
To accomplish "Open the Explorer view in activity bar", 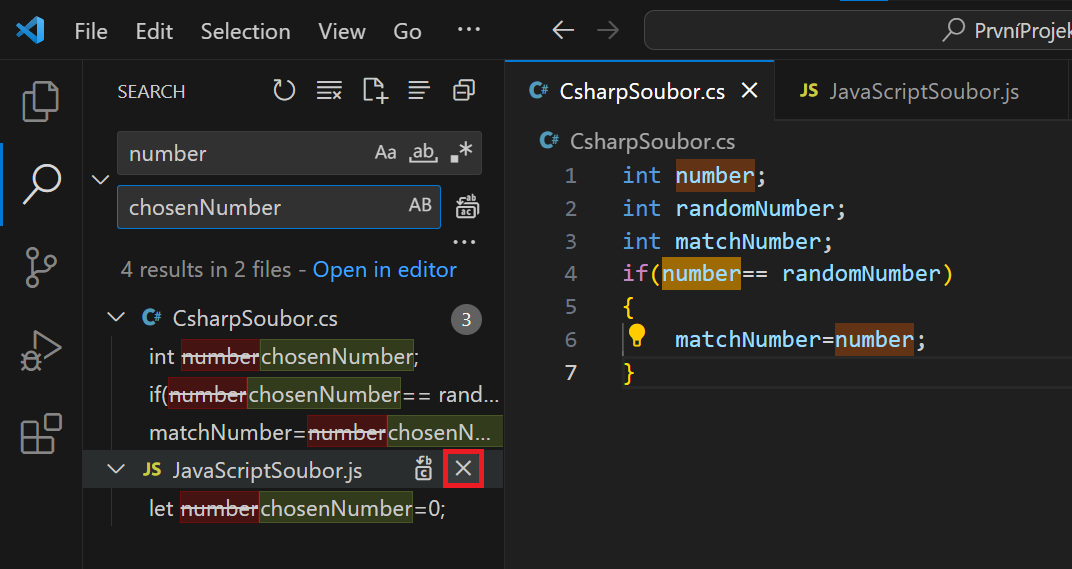I will (x=41, y=101).
